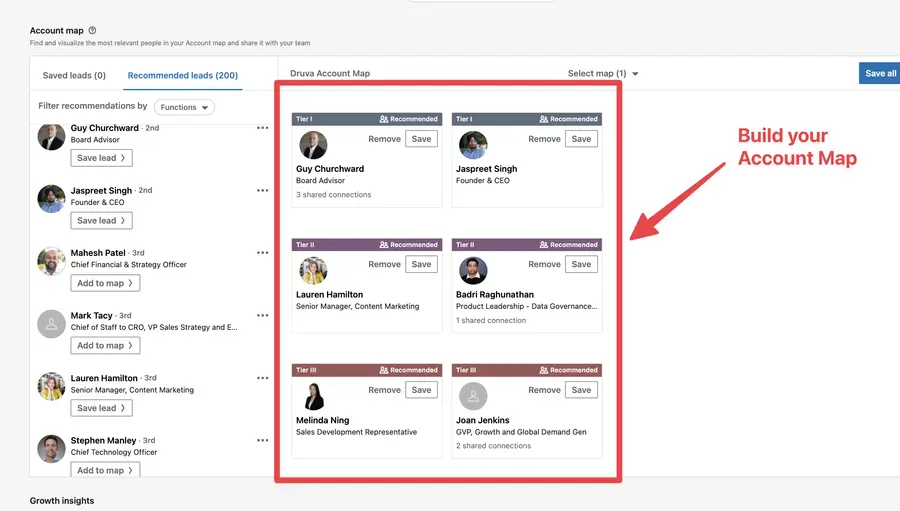Click Recommended icon on Lauren Hamilton card
The height and width of the screenshot is (511, 900).
(383, 245)
